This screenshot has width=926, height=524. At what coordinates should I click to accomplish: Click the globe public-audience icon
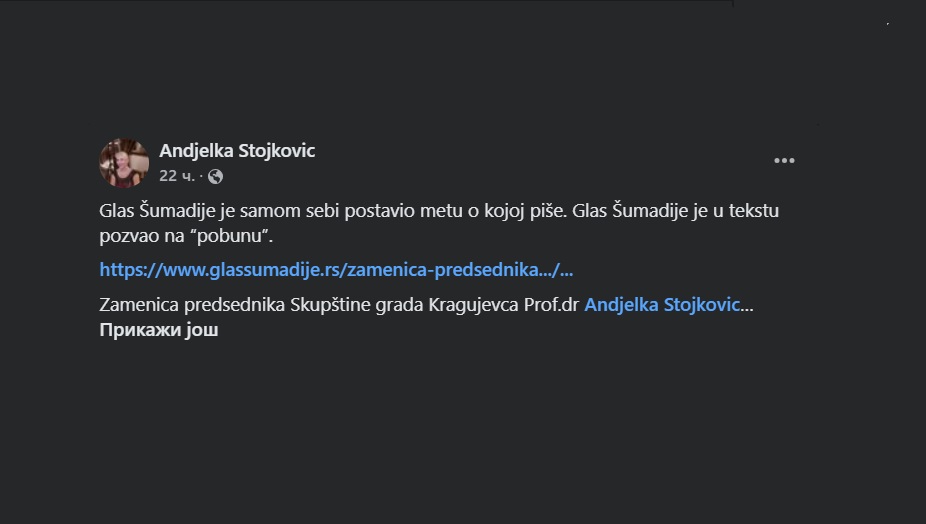coord(215,176)
